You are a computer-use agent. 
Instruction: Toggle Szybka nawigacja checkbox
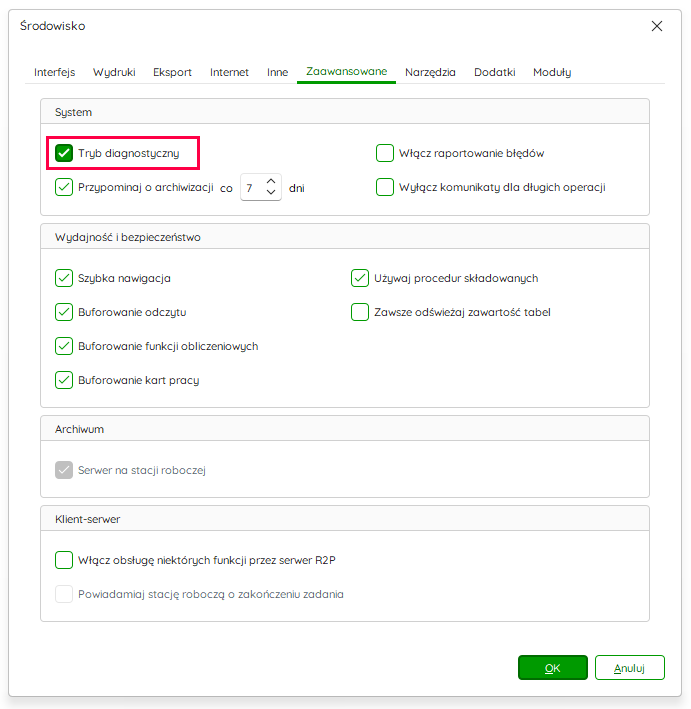tap(64, 278)
